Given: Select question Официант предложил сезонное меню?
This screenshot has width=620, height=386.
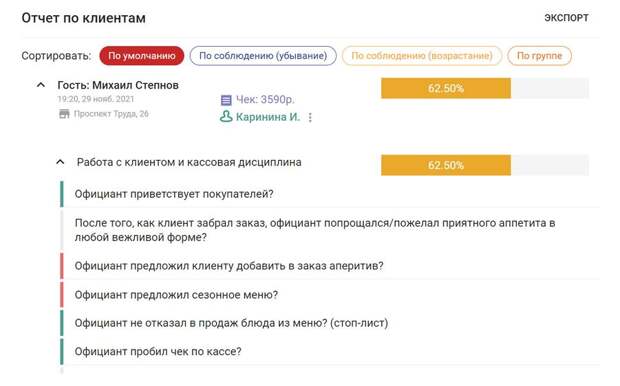Looking at the screenshot, I should [x=330, y=295].
